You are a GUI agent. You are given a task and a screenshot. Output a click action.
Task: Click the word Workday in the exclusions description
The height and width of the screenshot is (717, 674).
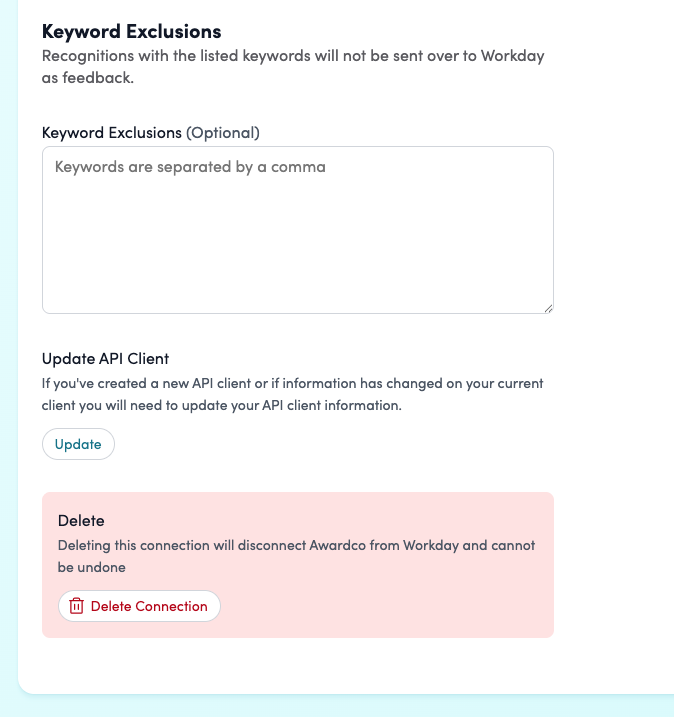click(x=512, y=56)
